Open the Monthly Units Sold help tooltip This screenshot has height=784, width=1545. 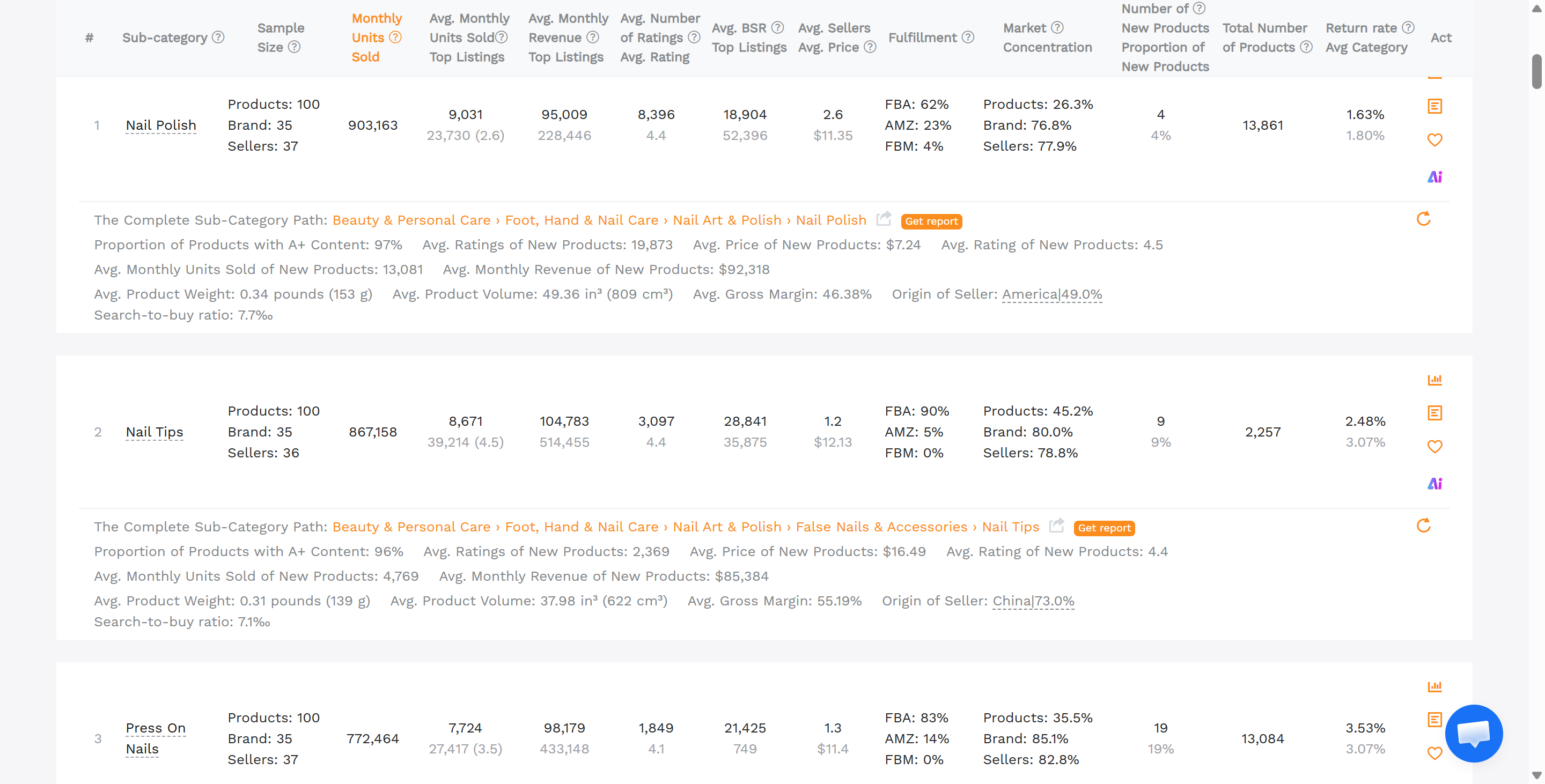pyautogui.click(x=396, y=37)
